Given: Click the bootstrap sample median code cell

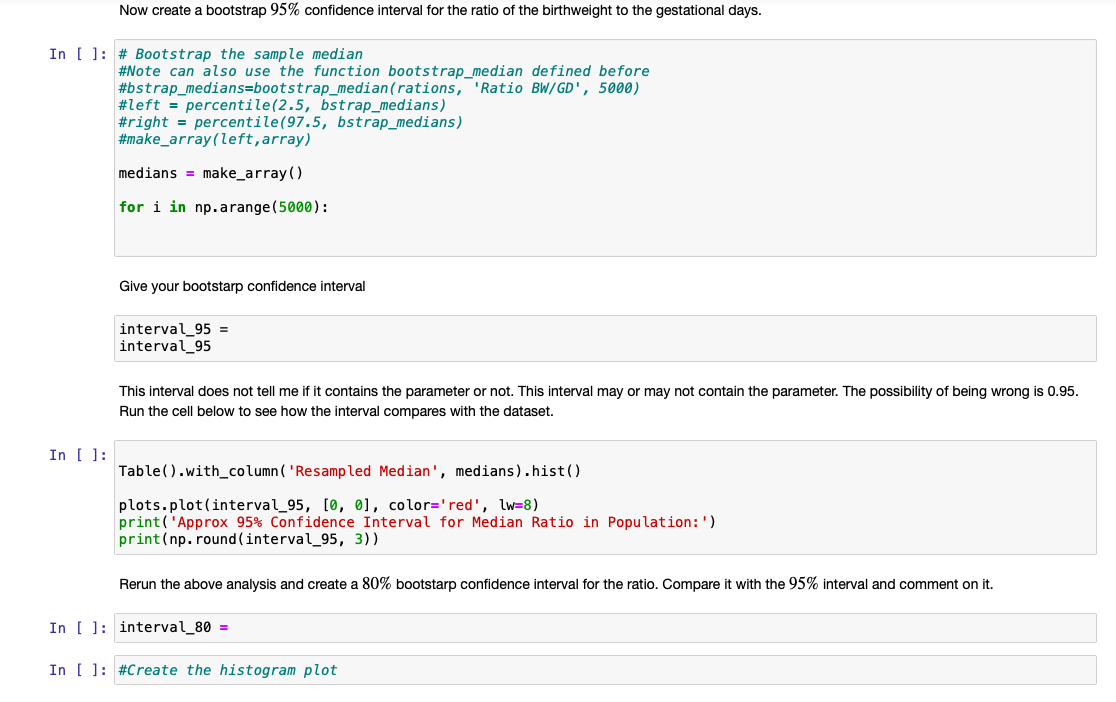Looking at the screenshot, I should [400, 150].
